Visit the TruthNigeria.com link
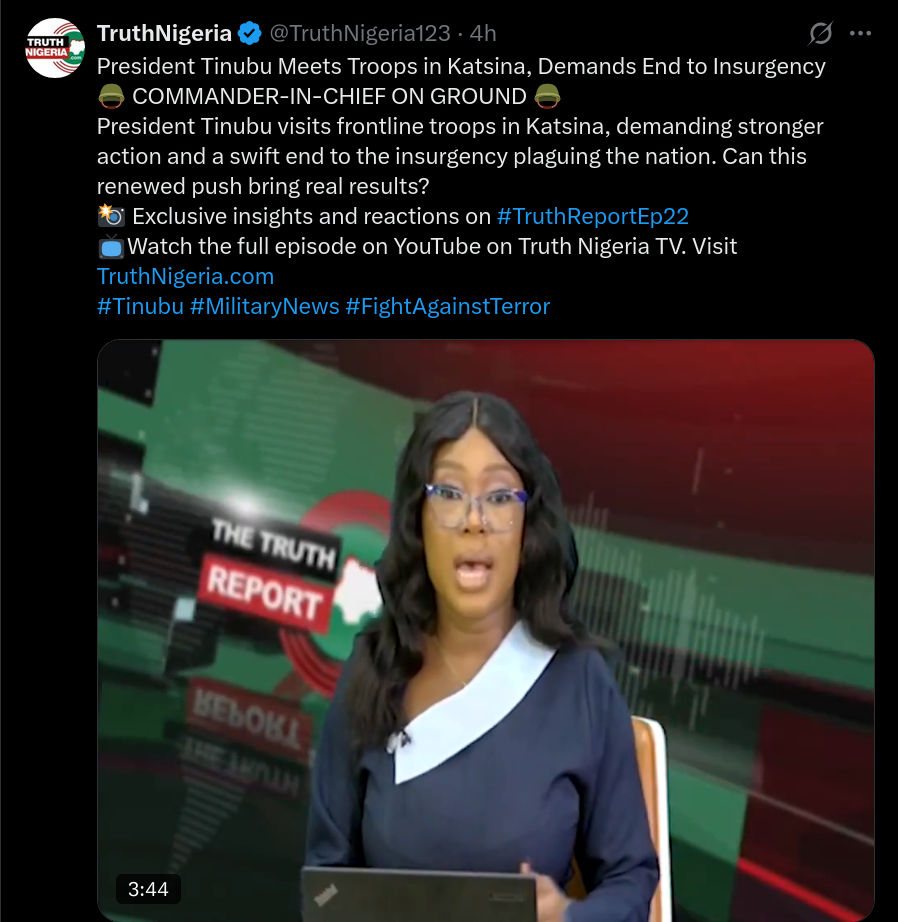This screenshot has height=922, width=898. (185, 276)
